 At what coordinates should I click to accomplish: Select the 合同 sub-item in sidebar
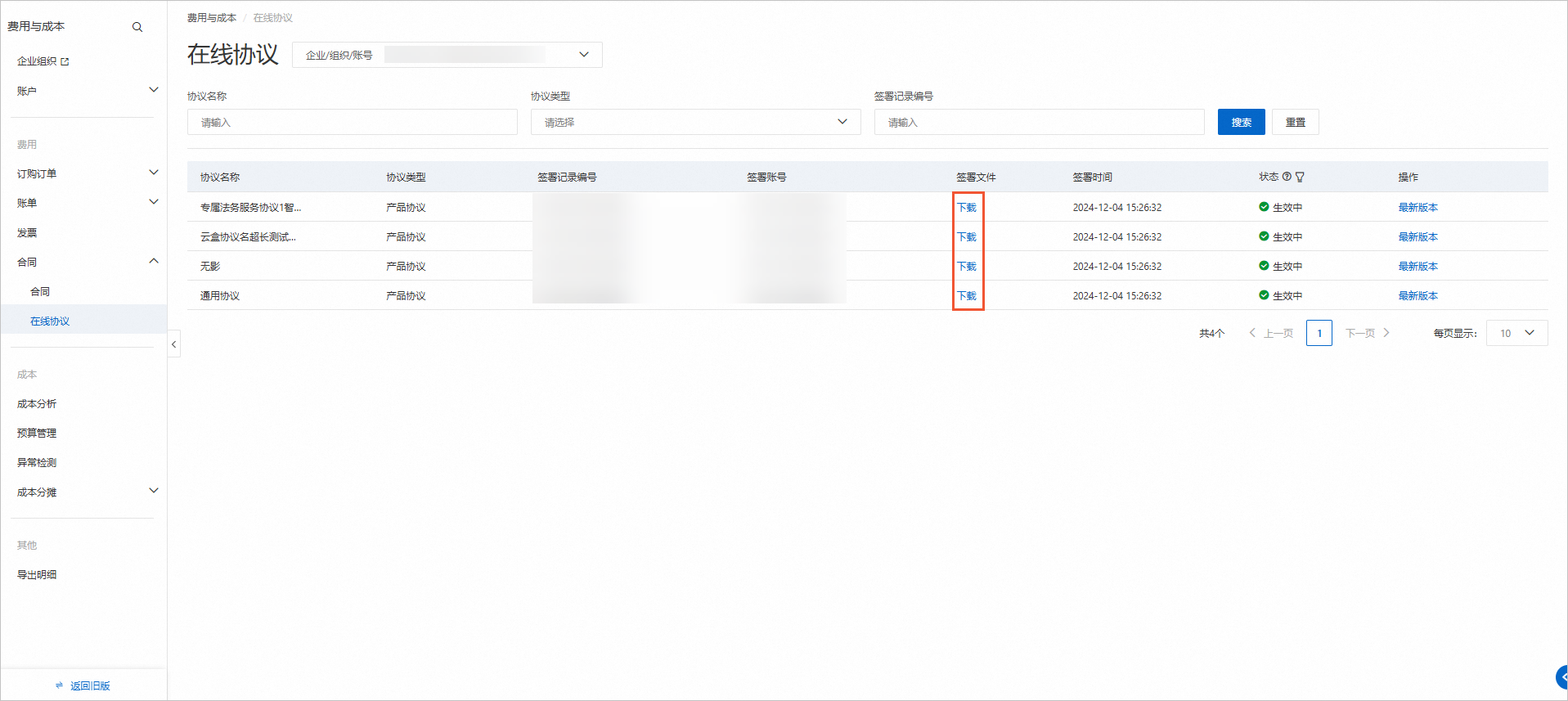coord(40,292)
